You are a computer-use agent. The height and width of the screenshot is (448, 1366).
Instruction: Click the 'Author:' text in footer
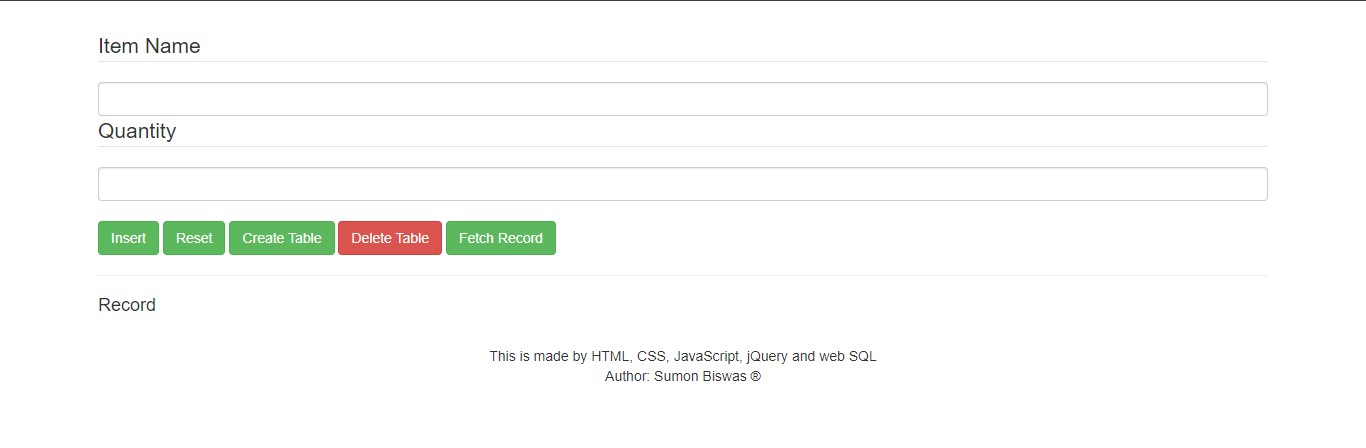(627, 377)
